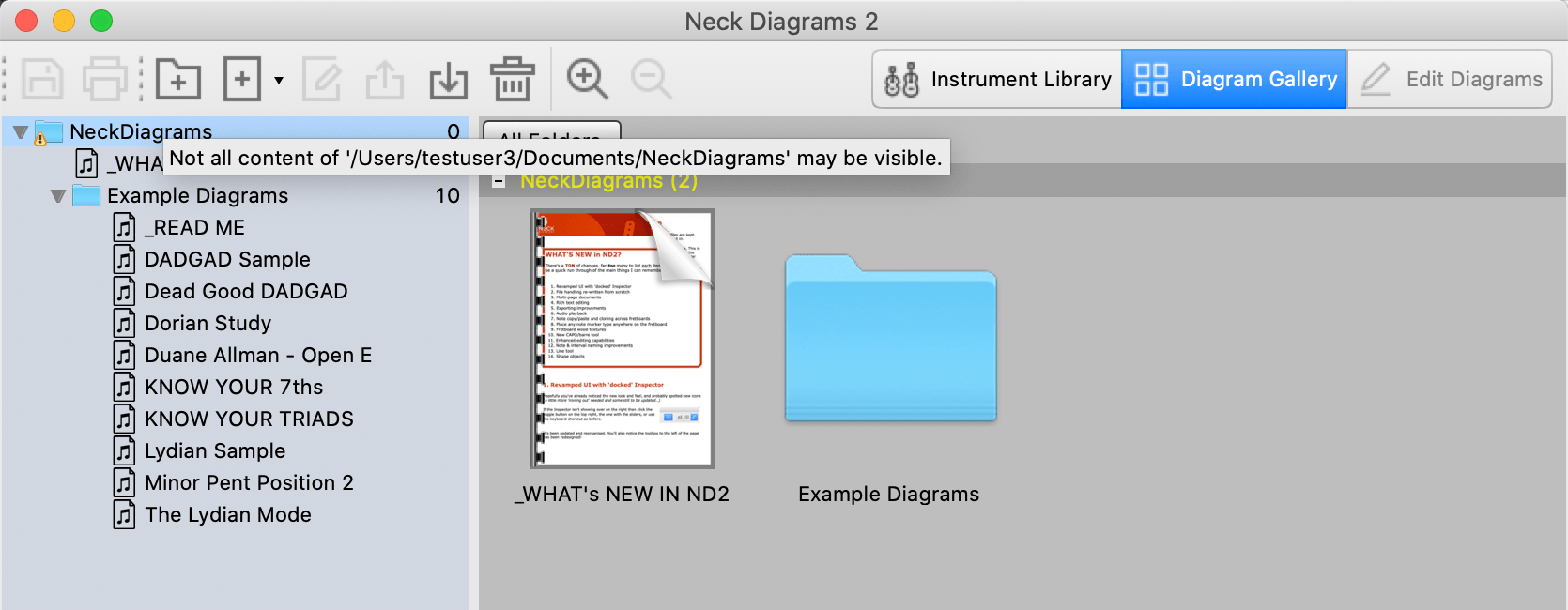
Task: Select Example Diagrams folder in the sidebar tree
Action: tap(235, 195)
